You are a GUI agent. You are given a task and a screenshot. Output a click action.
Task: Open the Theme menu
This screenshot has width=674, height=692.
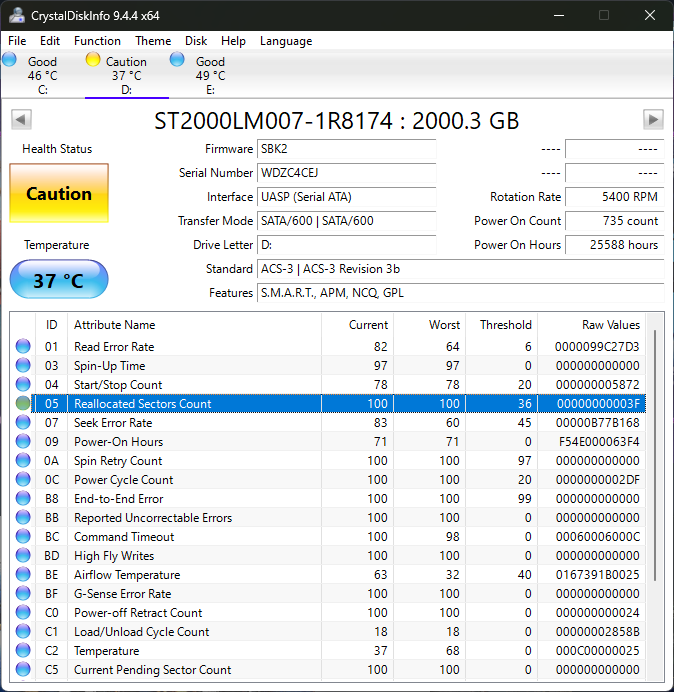coord(153,41)
